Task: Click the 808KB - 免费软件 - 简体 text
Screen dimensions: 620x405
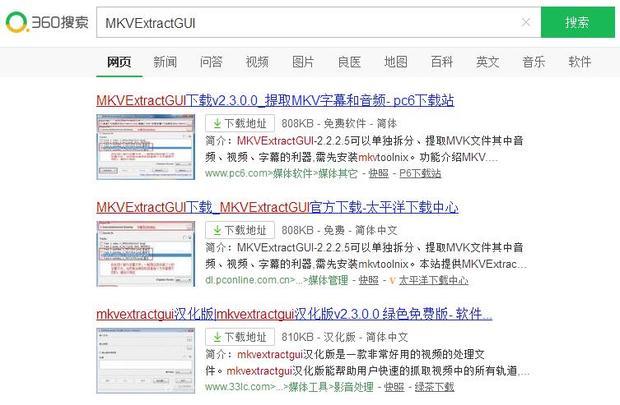Action: click(x=339, y=123)
